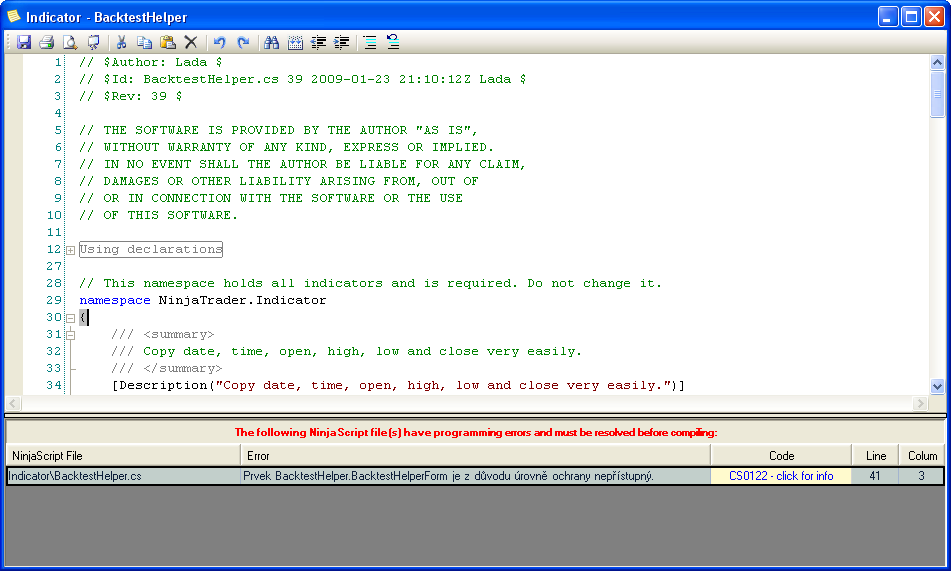Copy the selected code
Image resolution: width=951 pixels, height=571 pixels.
click(144, 42)
